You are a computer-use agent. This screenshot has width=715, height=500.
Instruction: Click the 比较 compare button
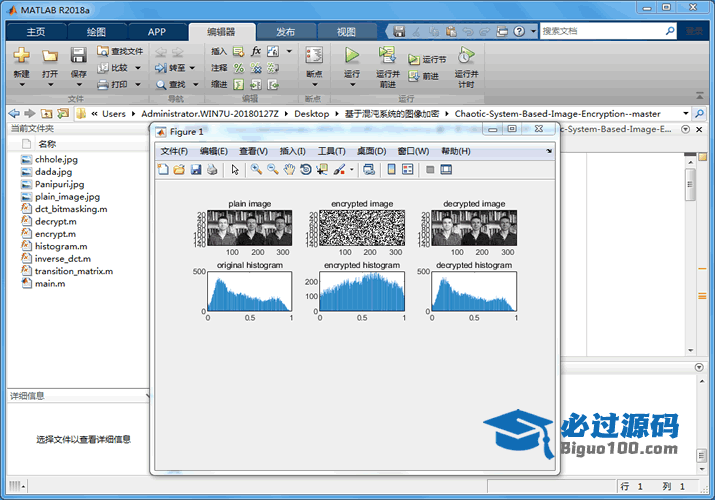coord(113,67)
